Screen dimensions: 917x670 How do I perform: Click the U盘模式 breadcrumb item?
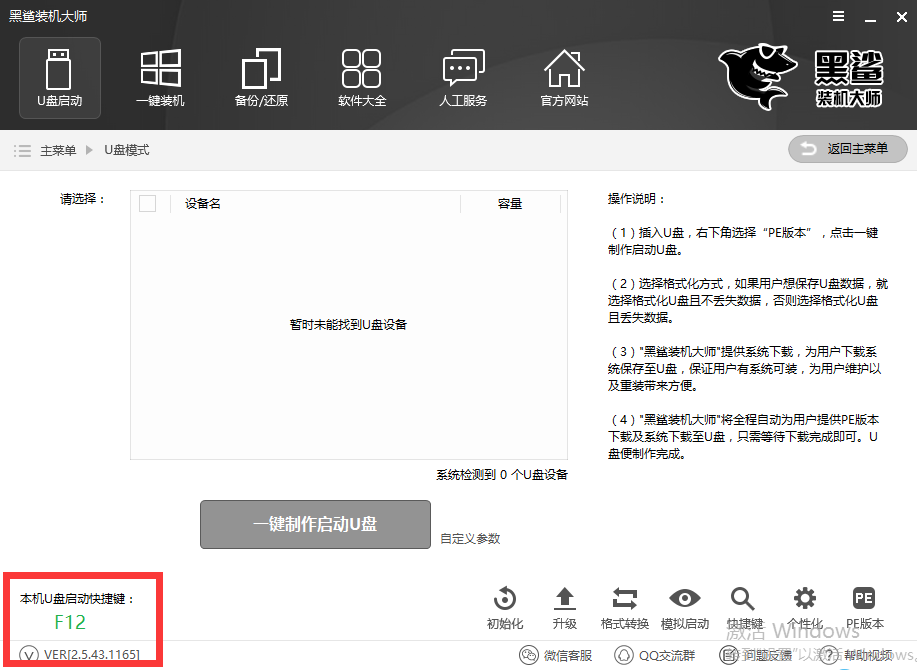[126, 150]
